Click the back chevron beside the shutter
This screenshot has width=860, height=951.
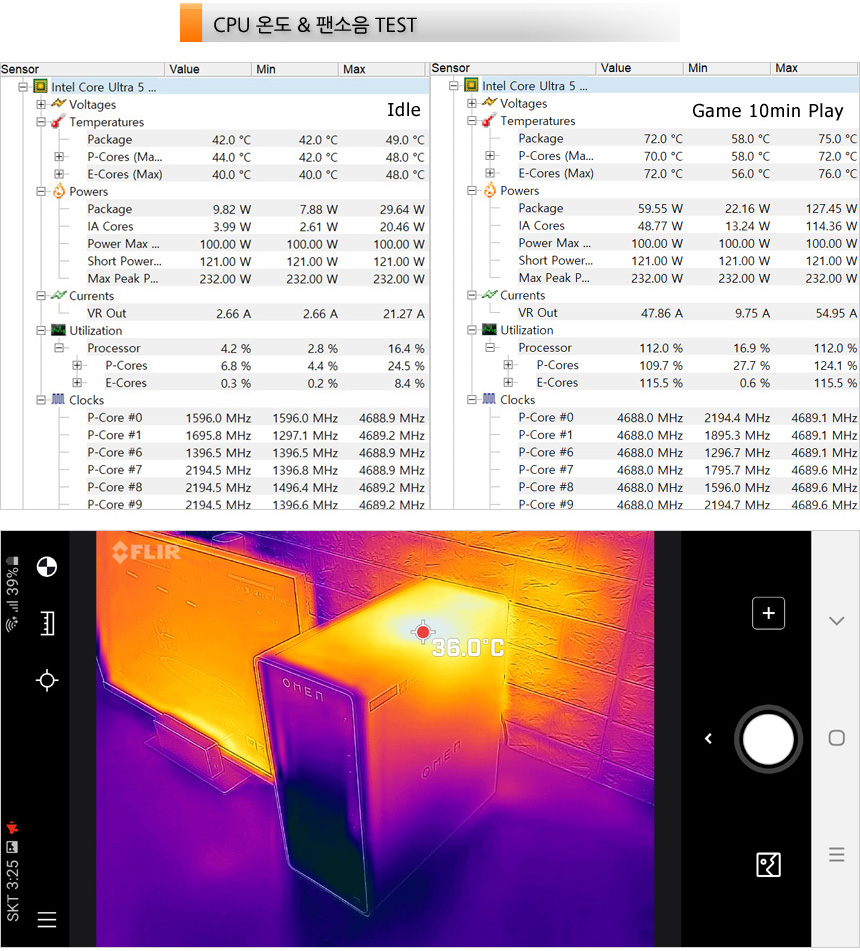pyautogui.click(x=708, y=739)
